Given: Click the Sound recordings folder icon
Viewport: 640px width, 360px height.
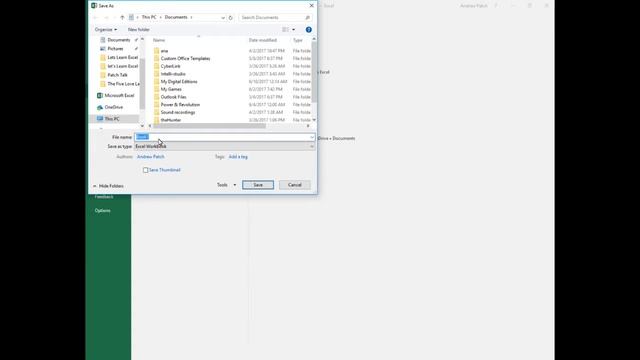Looking at the screenshot, I should coord(156,112).
